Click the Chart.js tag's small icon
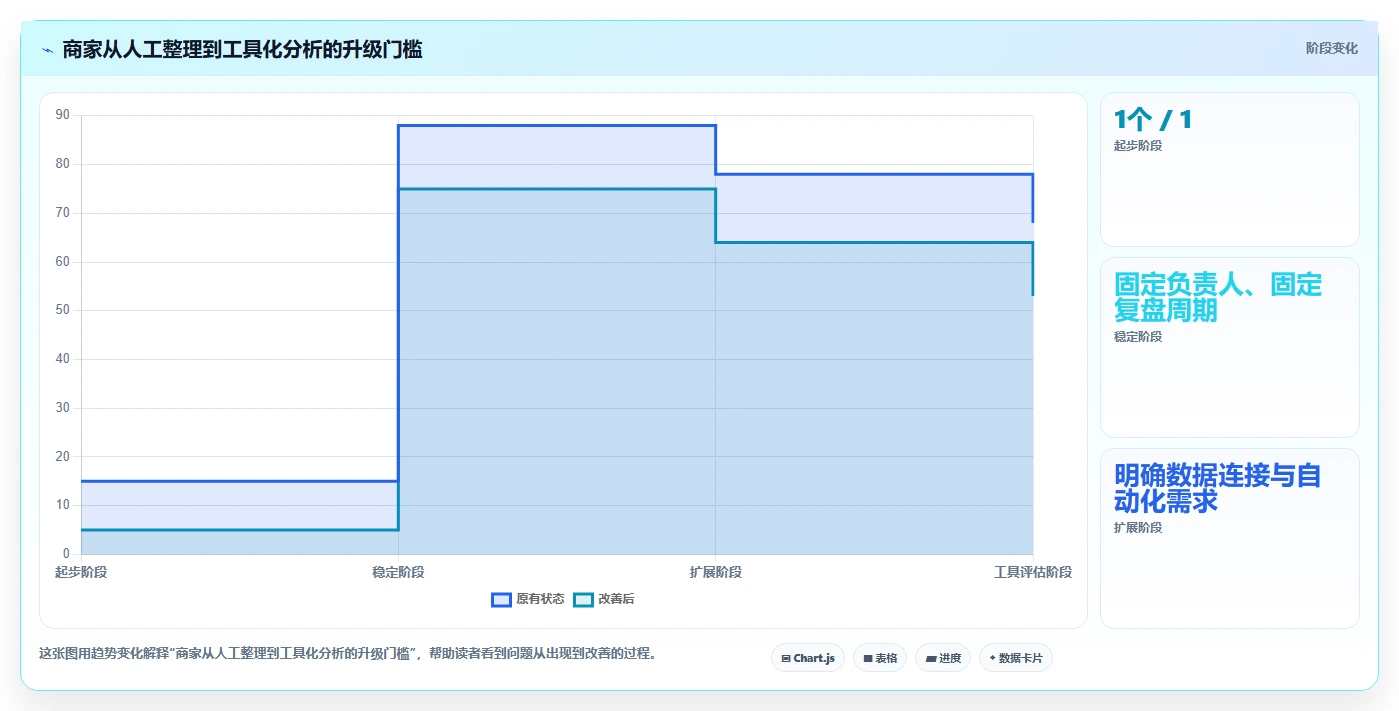This screenshot has height=711, width=1399. click(786, 658)
